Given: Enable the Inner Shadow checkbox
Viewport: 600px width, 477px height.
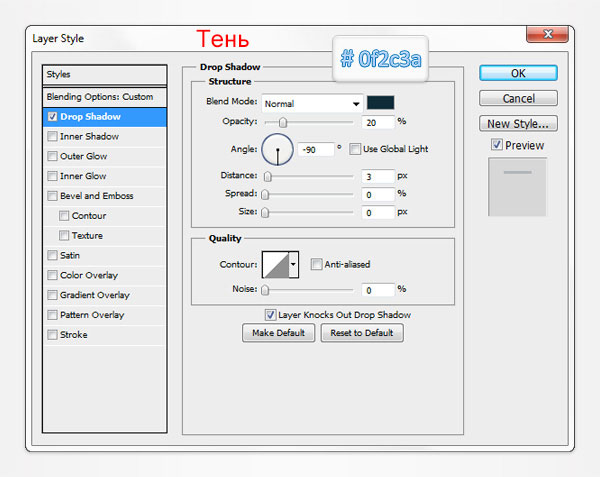Looking at the screenshot, I should (x=52, y=136).
